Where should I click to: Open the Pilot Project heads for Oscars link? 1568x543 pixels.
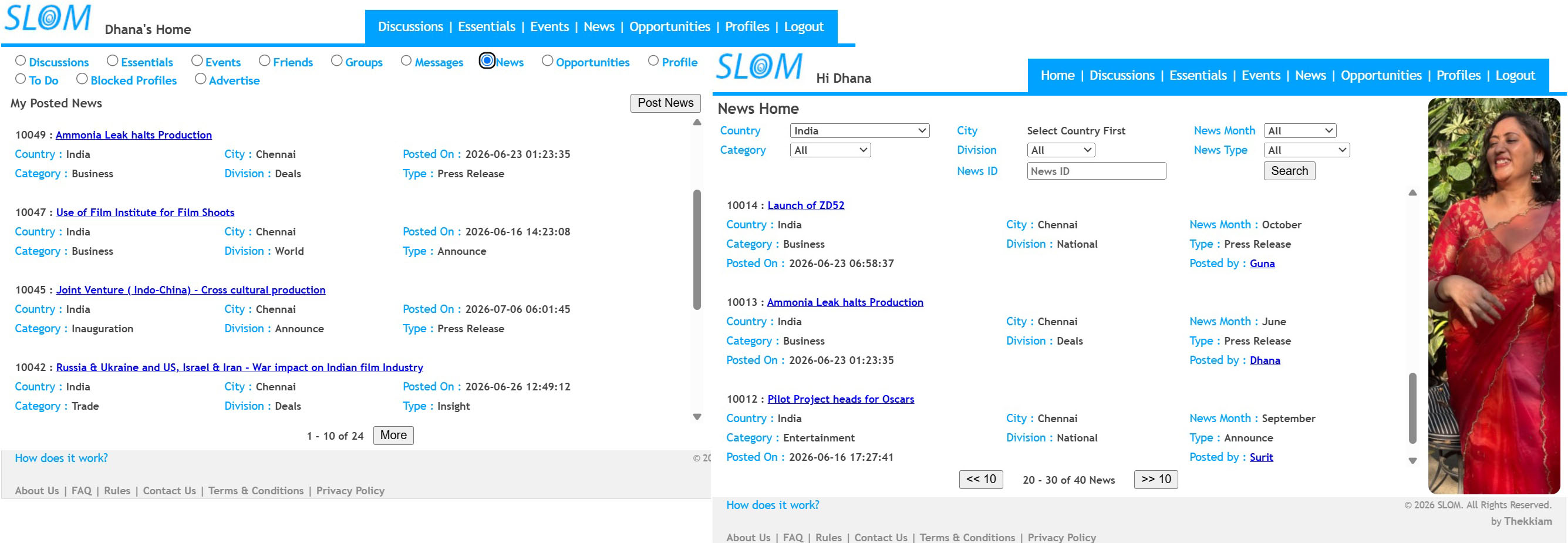coord(841,399)
